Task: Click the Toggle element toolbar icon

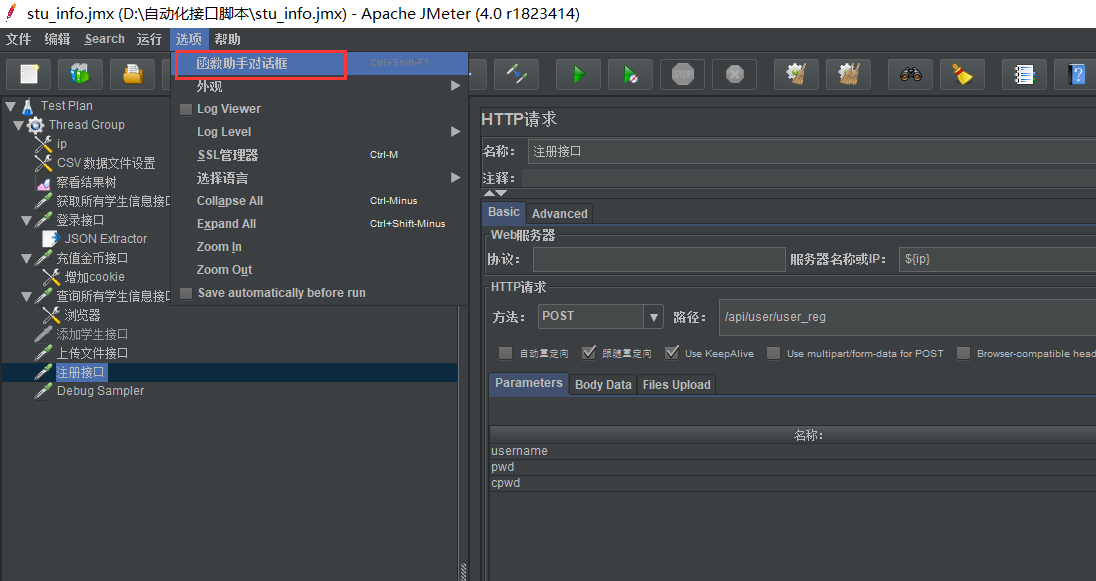Action: [x=517, y=74]
